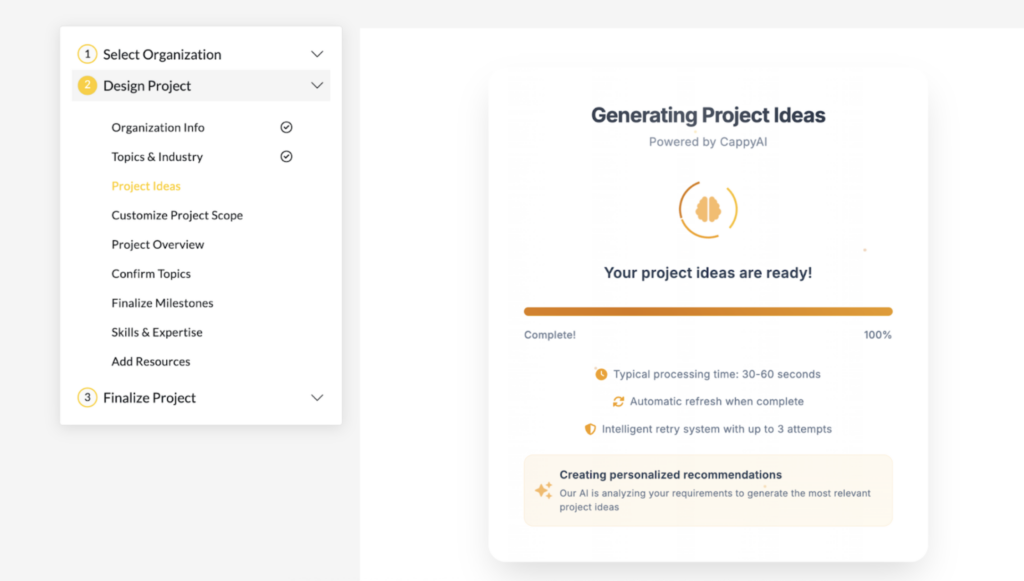The width and height of the screenshot is (1024, 581).
Task: Click the sparkle stars icon
Action: point(543,490)
